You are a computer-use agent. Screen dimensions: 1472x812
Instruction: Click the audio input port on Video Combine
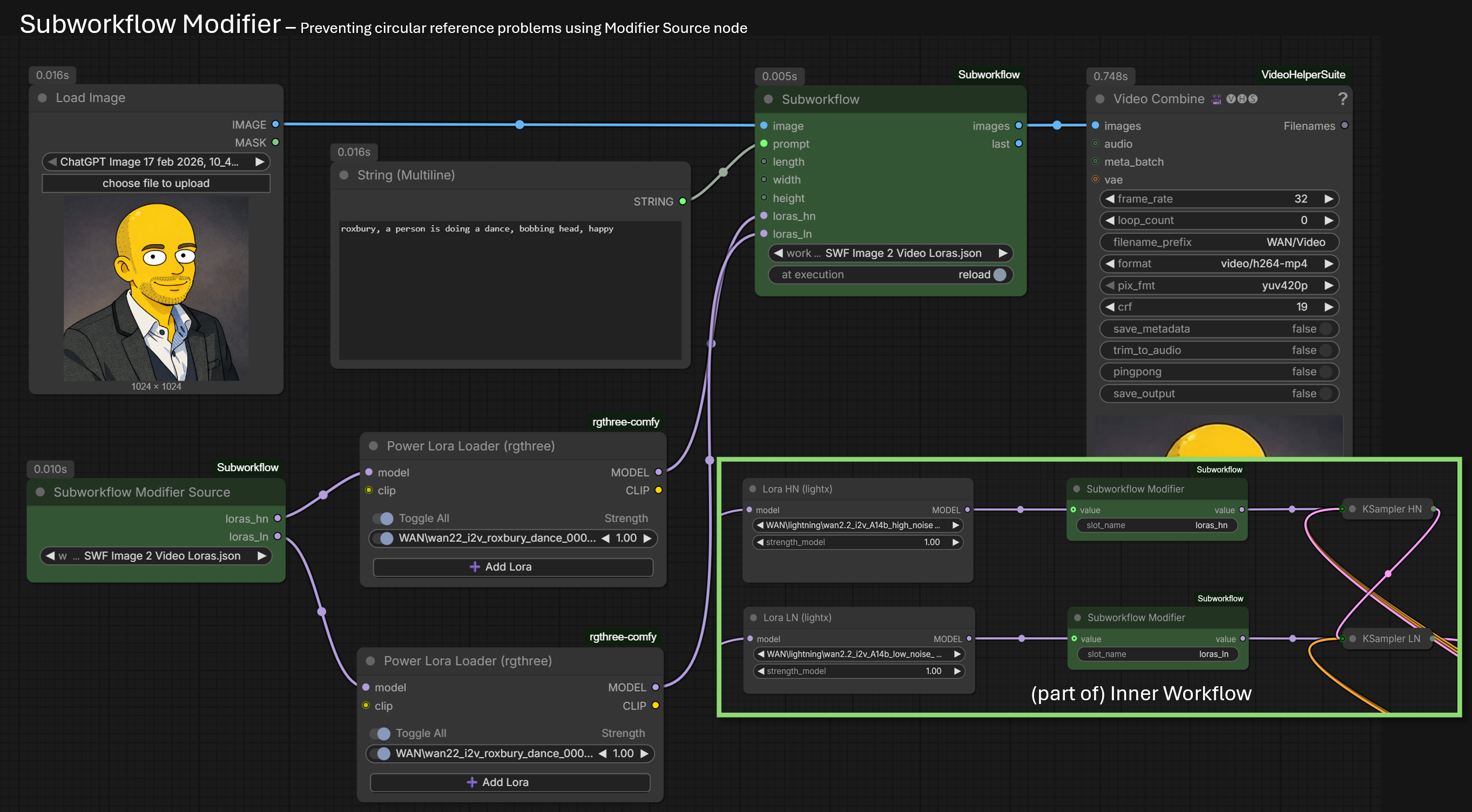pyautogui.click(x=1096, y=144)
